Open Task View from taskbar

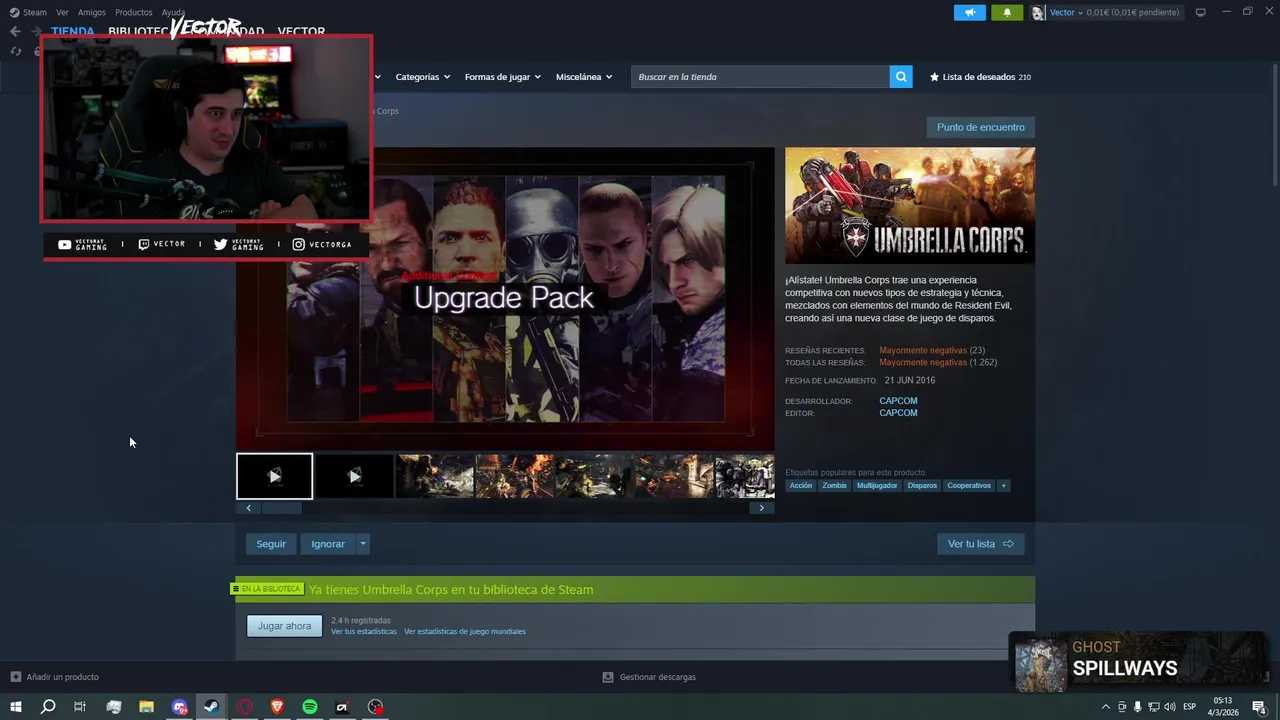coord(80,707)
